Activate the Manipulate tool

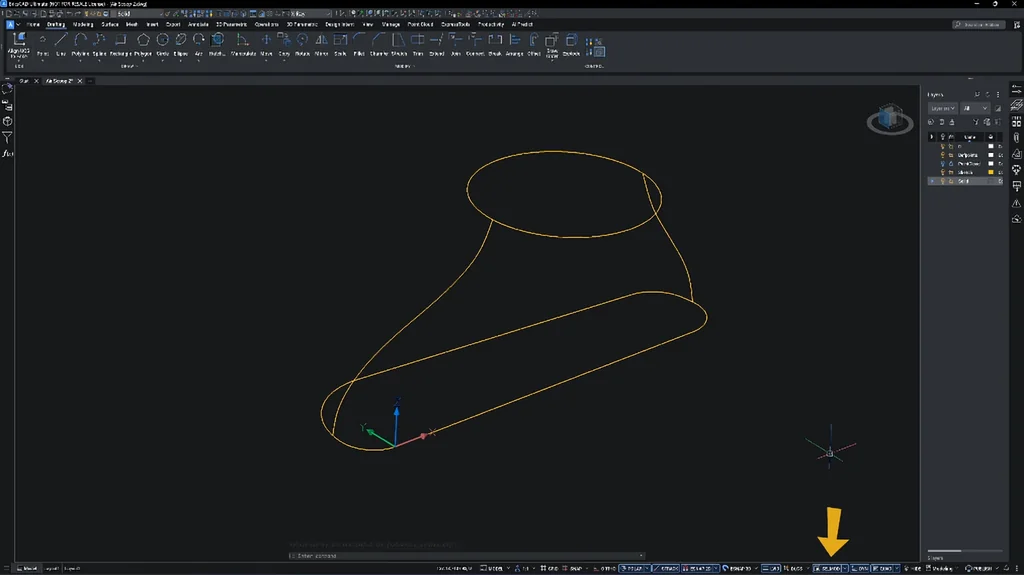coord(243,44)
